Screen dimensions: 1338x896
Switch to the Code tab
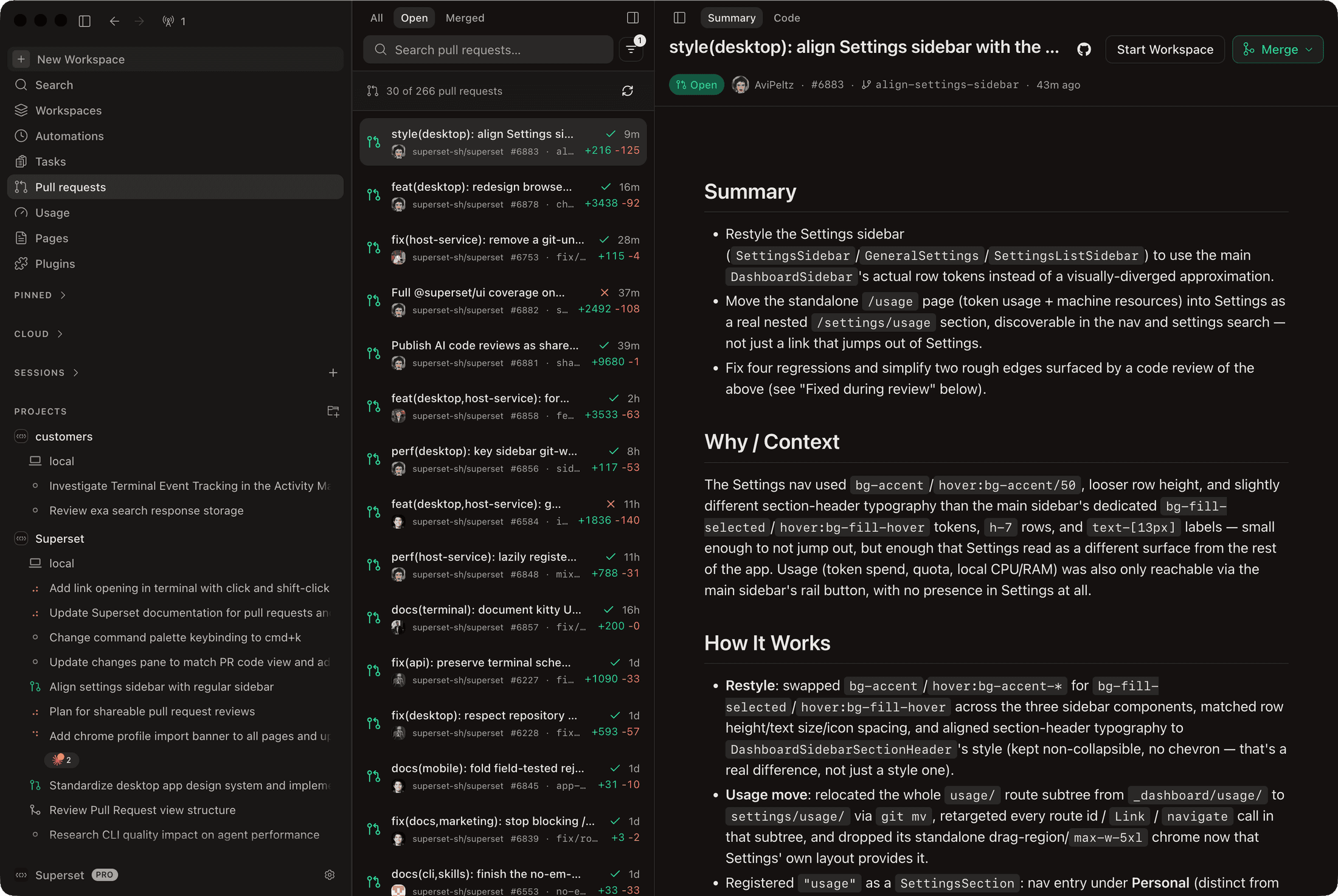786,18
